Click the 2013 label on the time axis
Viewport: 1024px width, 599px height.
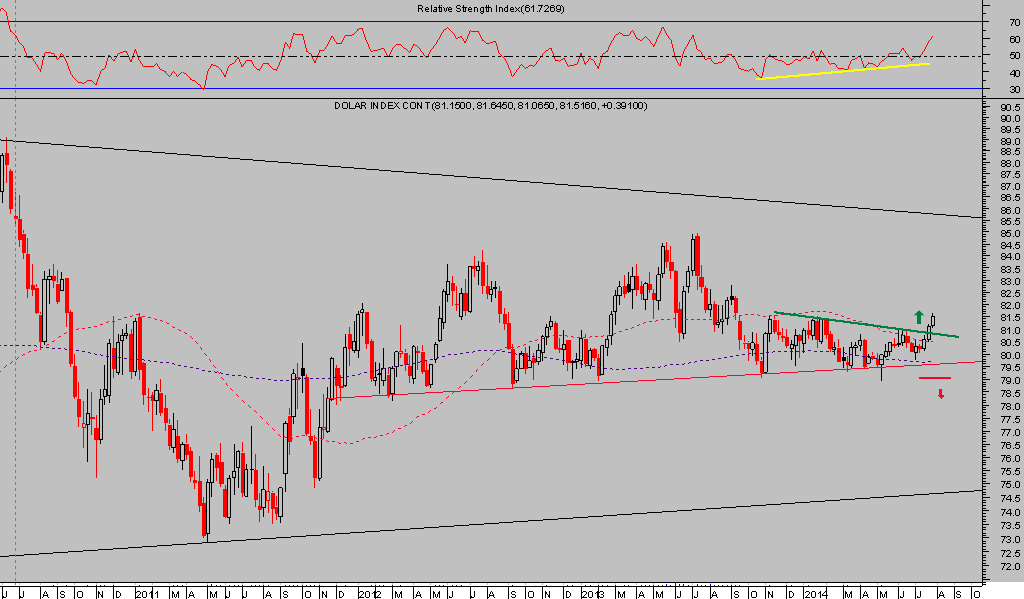point(594,592)
